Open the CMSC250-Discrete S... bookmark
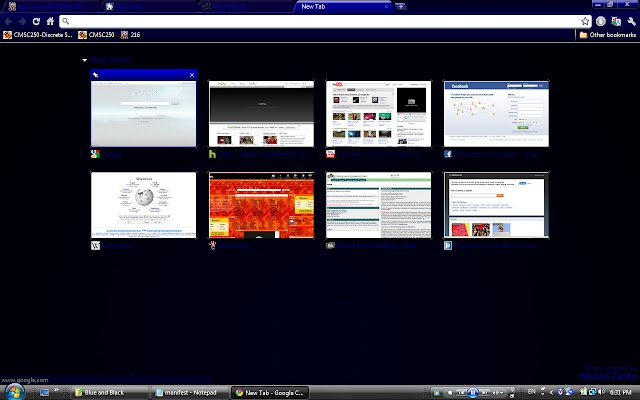Image resolution: width=640 pixels, height=400 pixels. click(38, 35)
